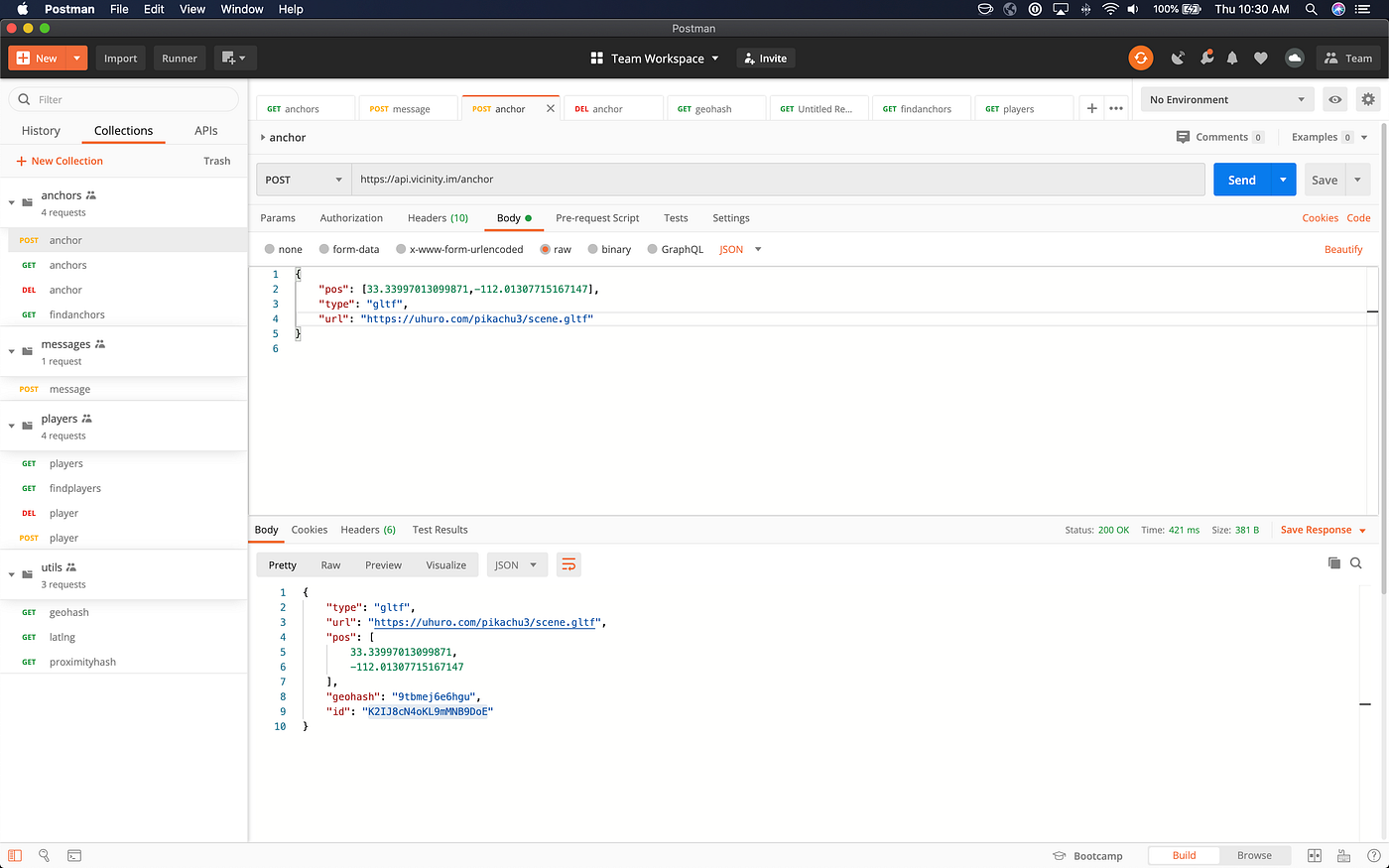Open the response Test Results tab

[x=440, y=530]
